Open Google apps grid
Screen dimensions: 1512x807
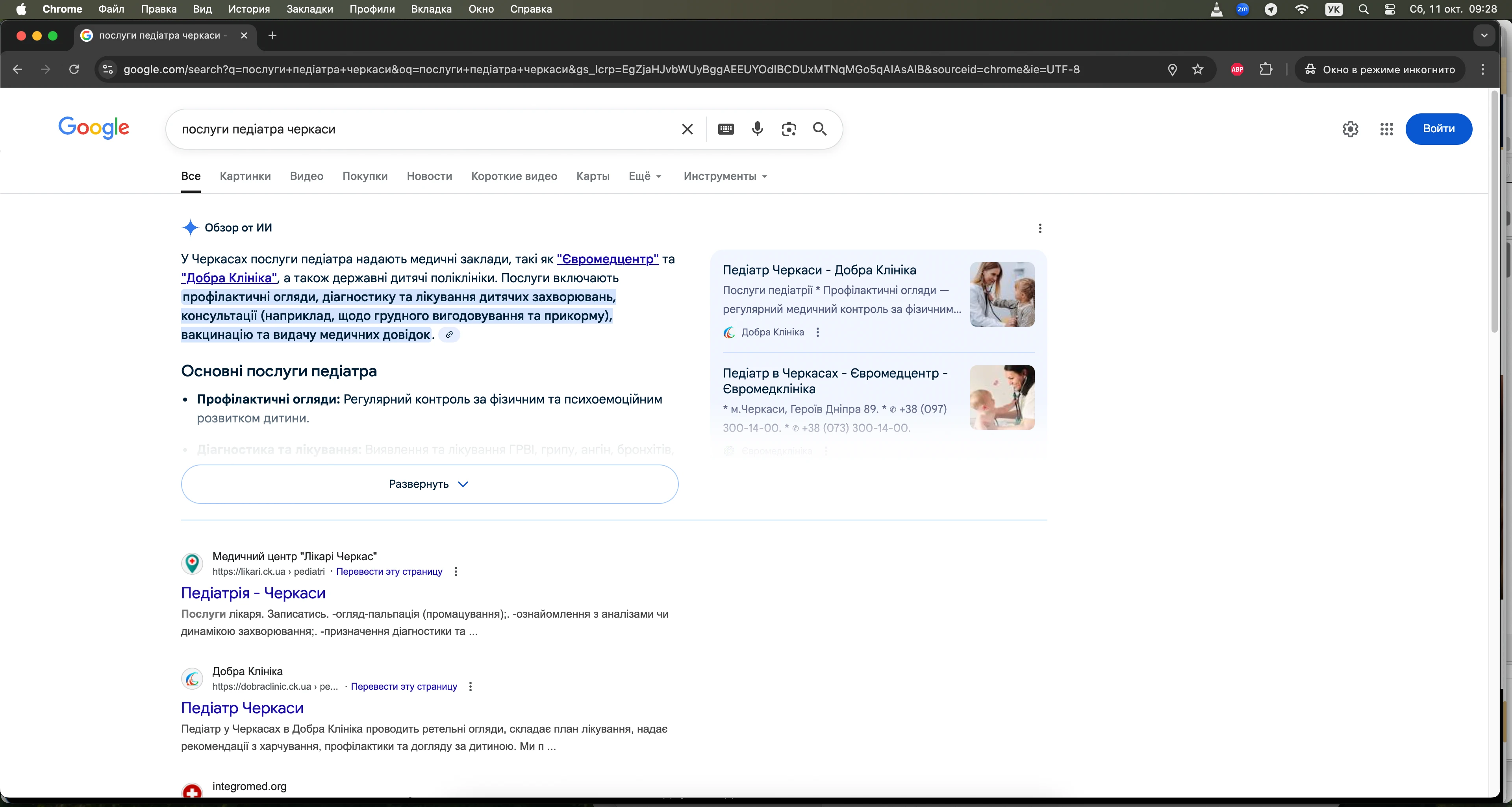click(x=1386, y=129)
